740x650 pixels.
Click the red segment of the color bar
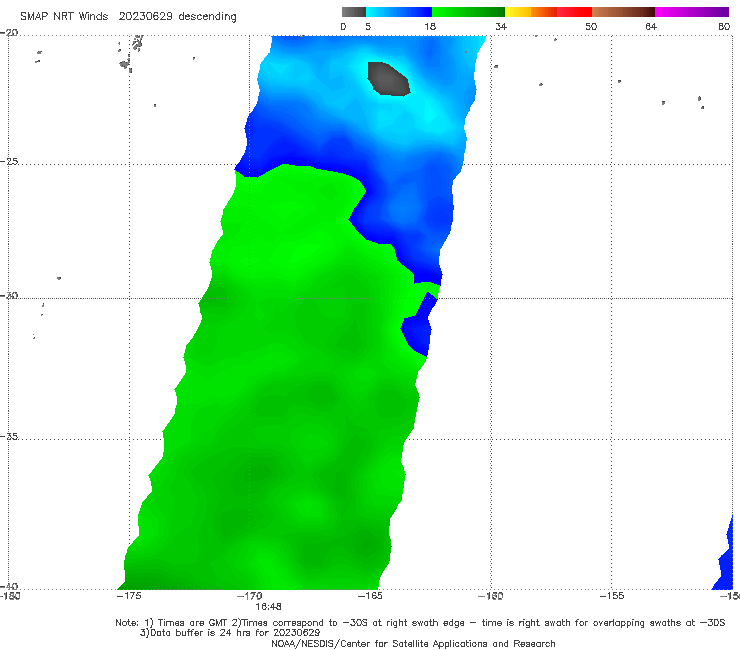(x=574, y=12)
